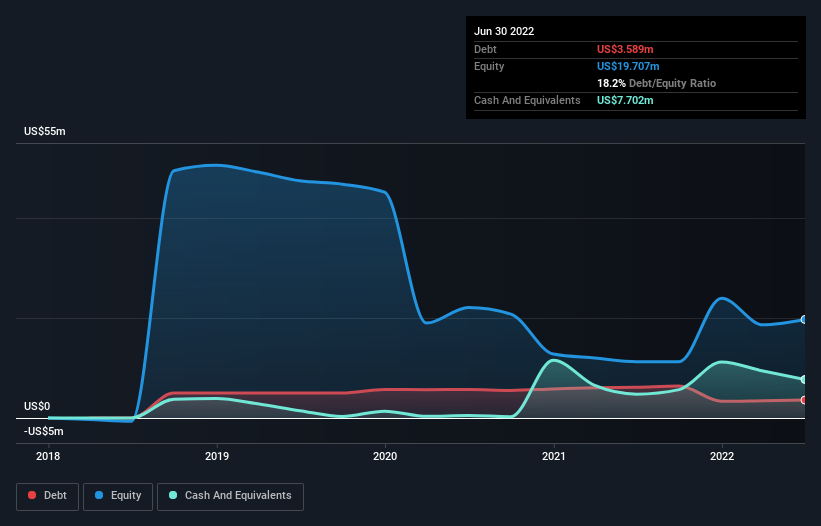Screen dimensions: 821x526
Task: Click the US$3.589m debt value
Action: (625, 49)
